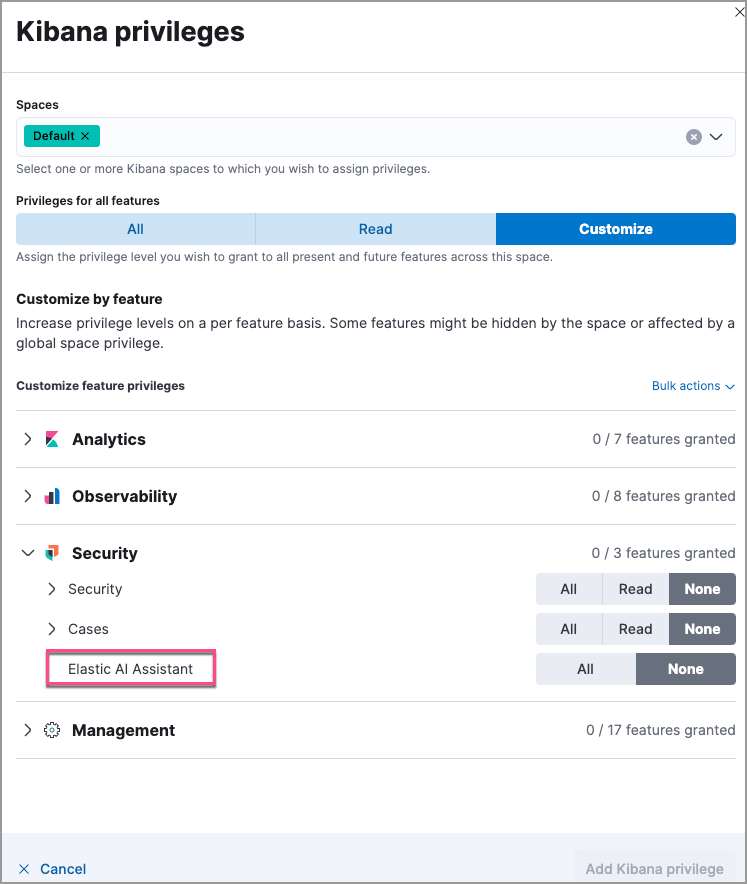Select the Read privileges tab
Viewport: 747px width, 884px height.
[375, 228]
